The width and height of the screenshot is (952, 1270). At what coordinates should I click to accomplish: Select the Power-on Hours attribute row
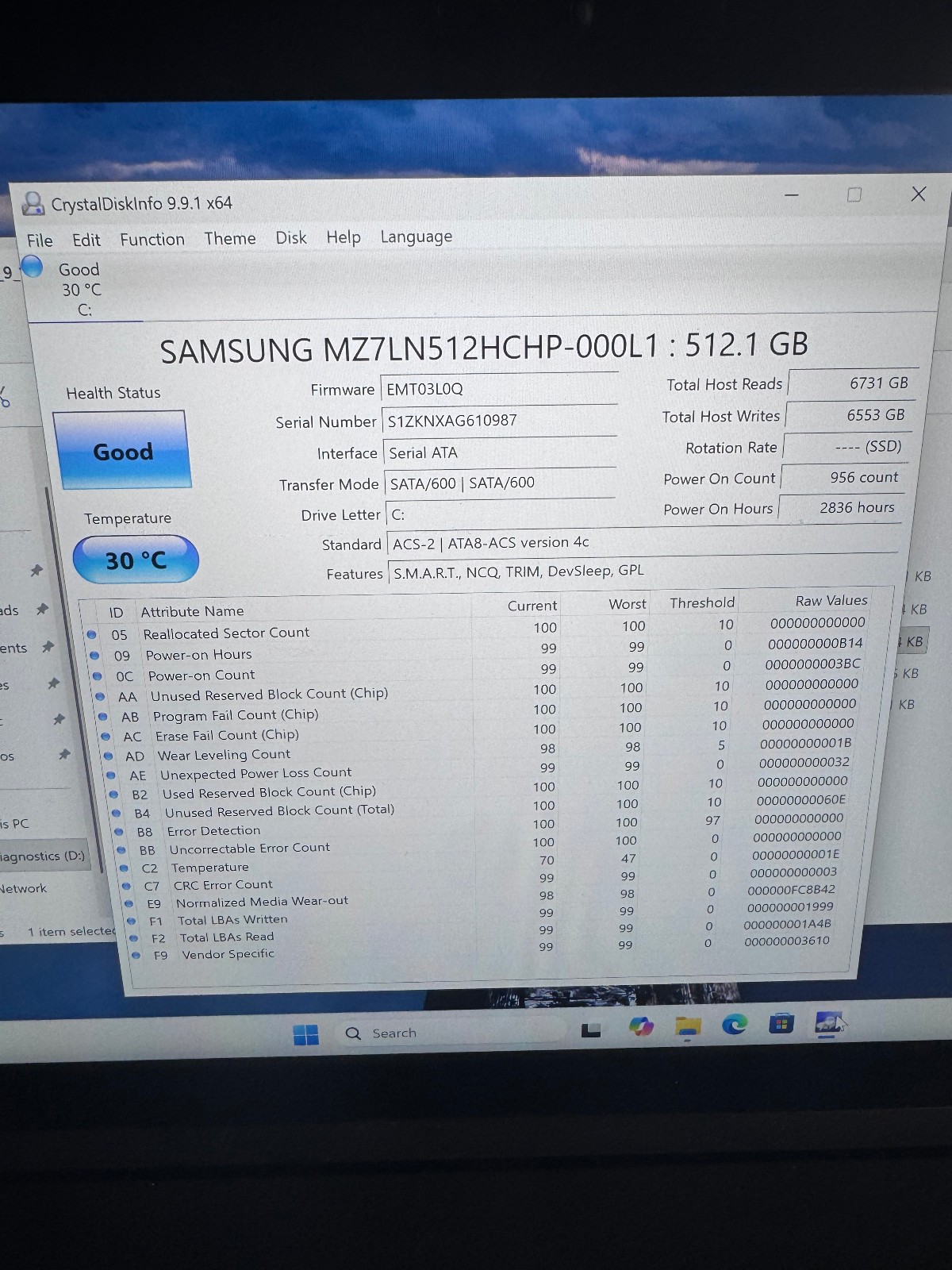tap(476, 650)
